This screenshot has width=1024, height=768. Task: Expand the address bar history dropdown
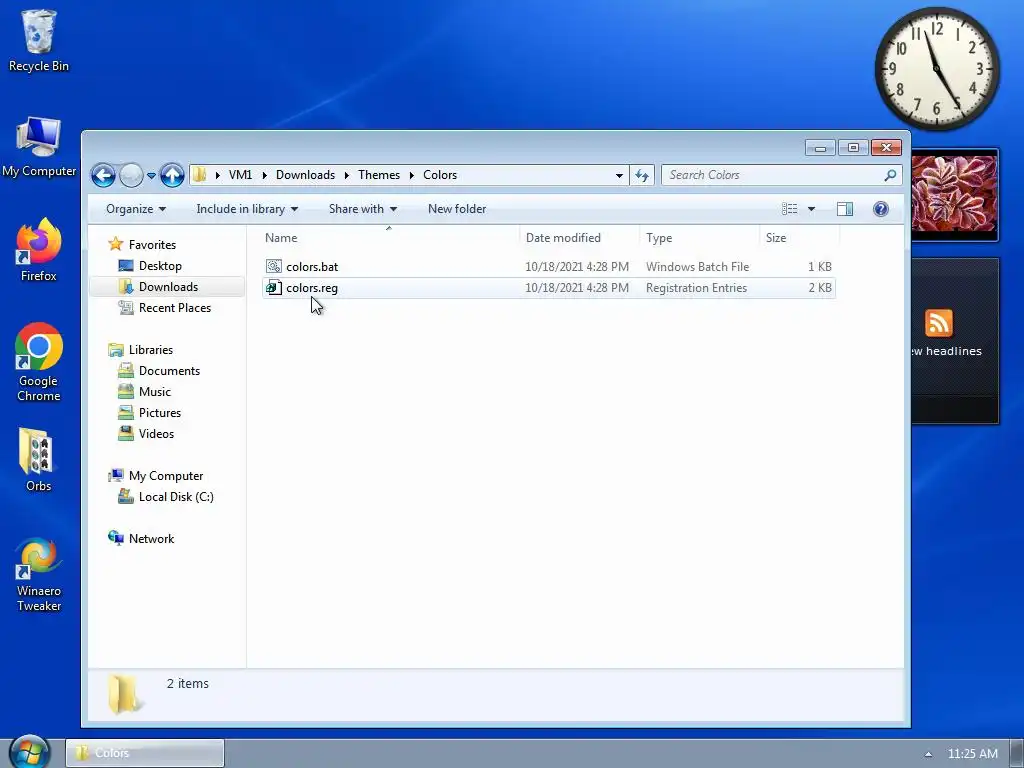coord(618,175)
